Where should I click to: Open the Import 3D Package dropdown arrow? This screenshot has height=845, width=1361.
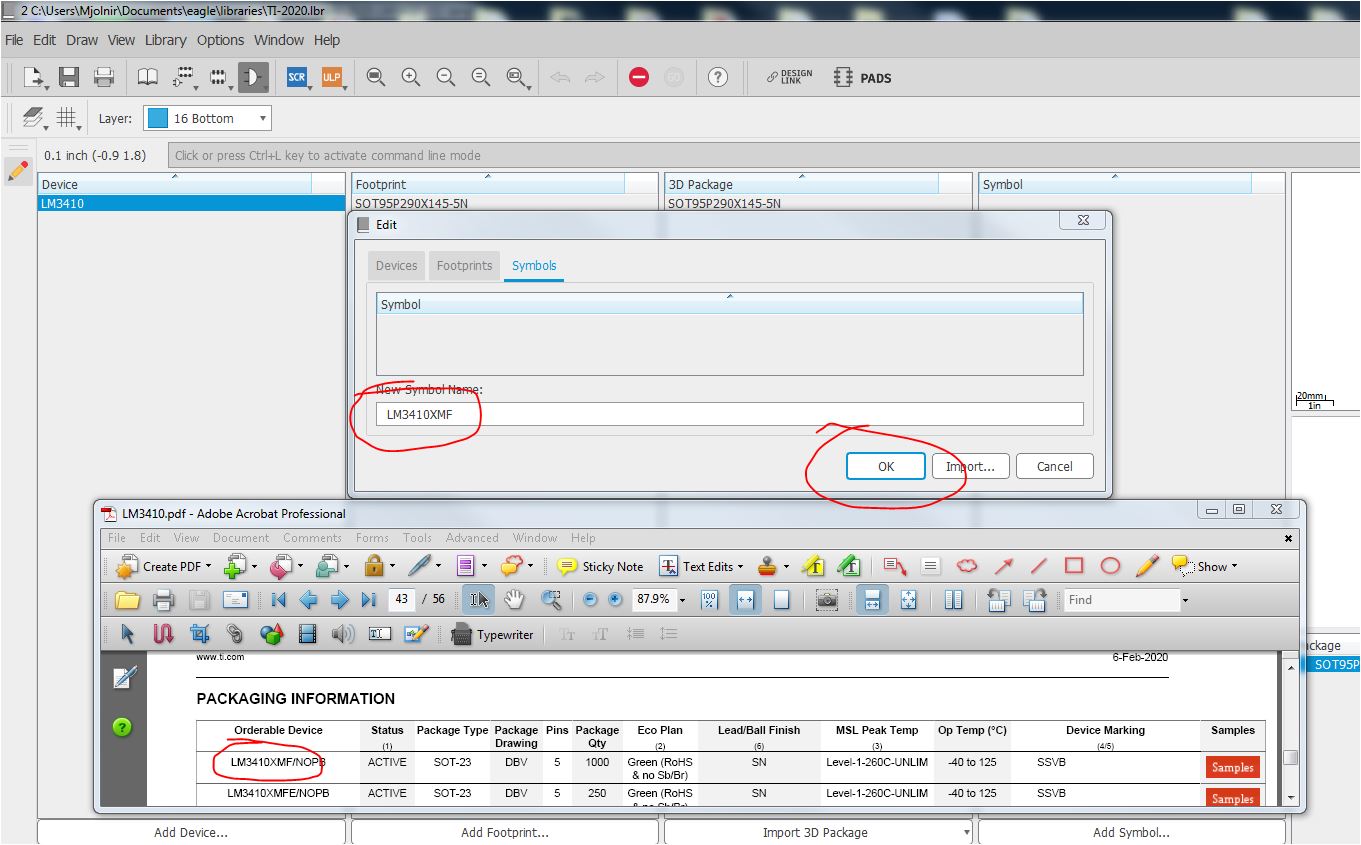tap(966, 832)
